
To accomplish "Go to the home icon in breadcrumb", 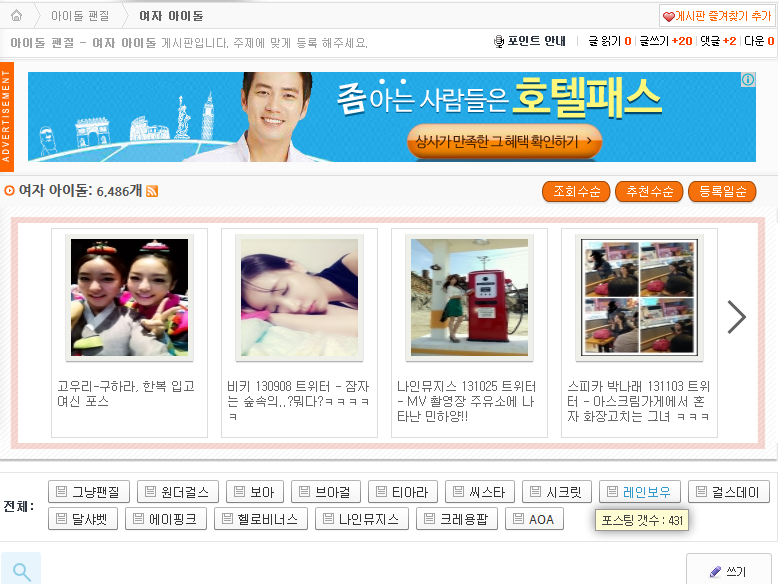I will pos(16,15).
